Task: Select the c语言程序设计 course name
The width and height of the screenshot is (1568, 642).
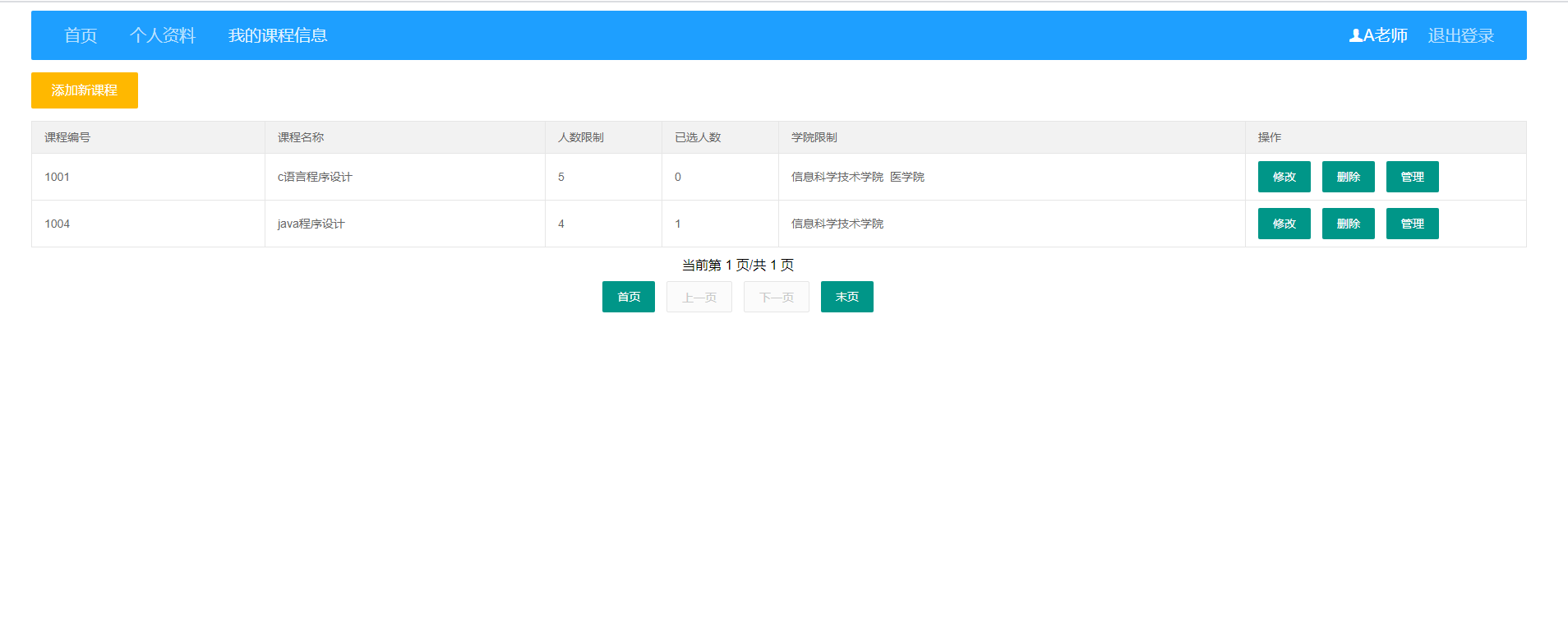Action: click(x=315, y=177)
